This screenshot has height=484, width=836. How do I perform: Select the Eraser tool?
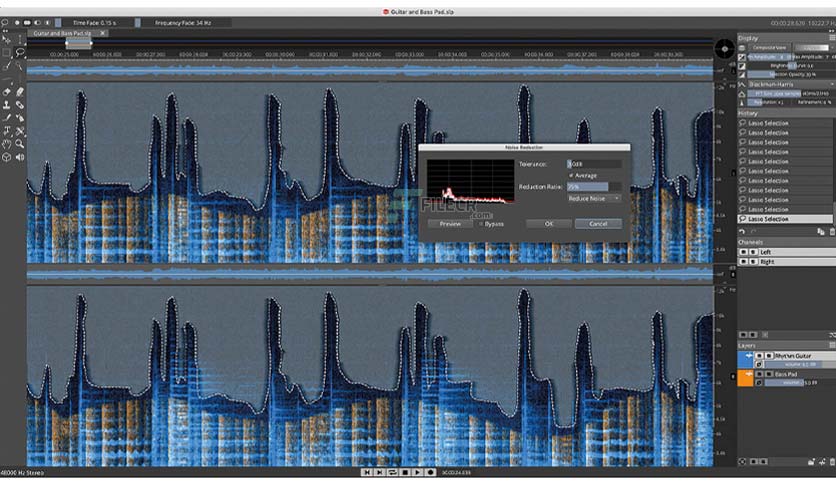[x=6, y=92]
